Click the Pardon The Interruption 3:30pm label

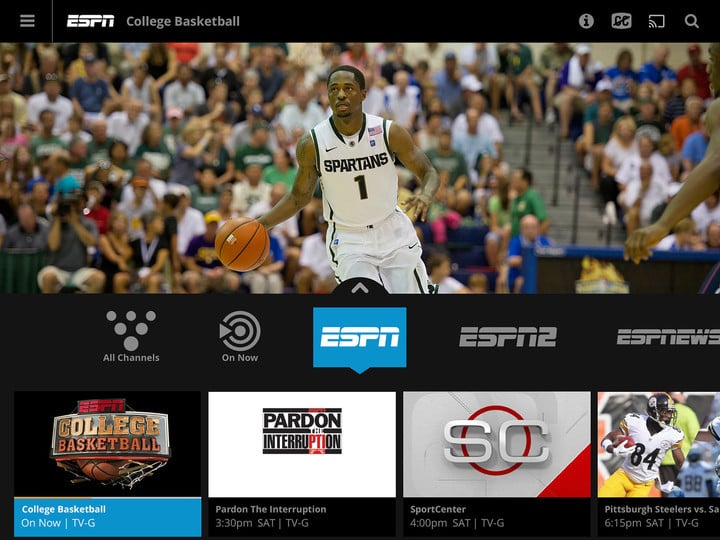(x=302, y=517)
